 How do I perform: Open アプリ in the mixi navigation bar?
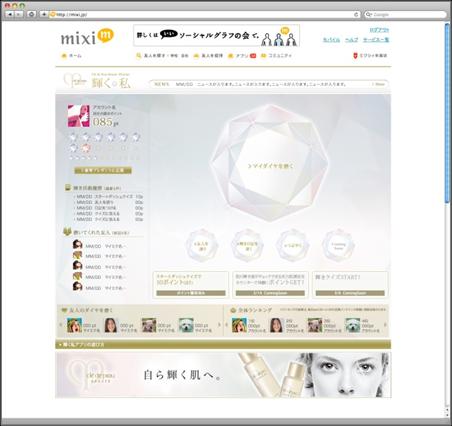(242, 56)
